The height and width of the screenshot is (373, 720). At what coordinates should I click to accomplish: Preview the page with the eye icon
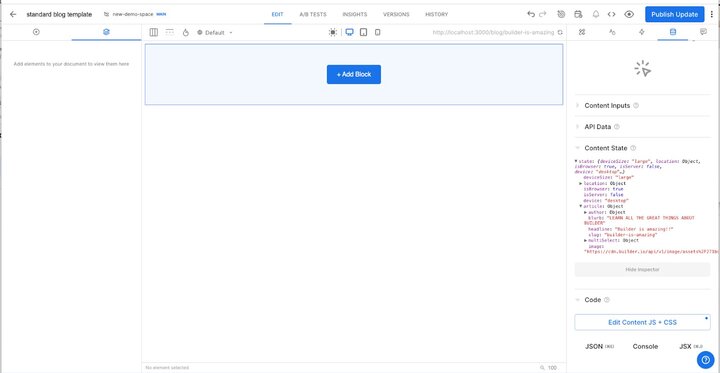click(x=629, y=14)
